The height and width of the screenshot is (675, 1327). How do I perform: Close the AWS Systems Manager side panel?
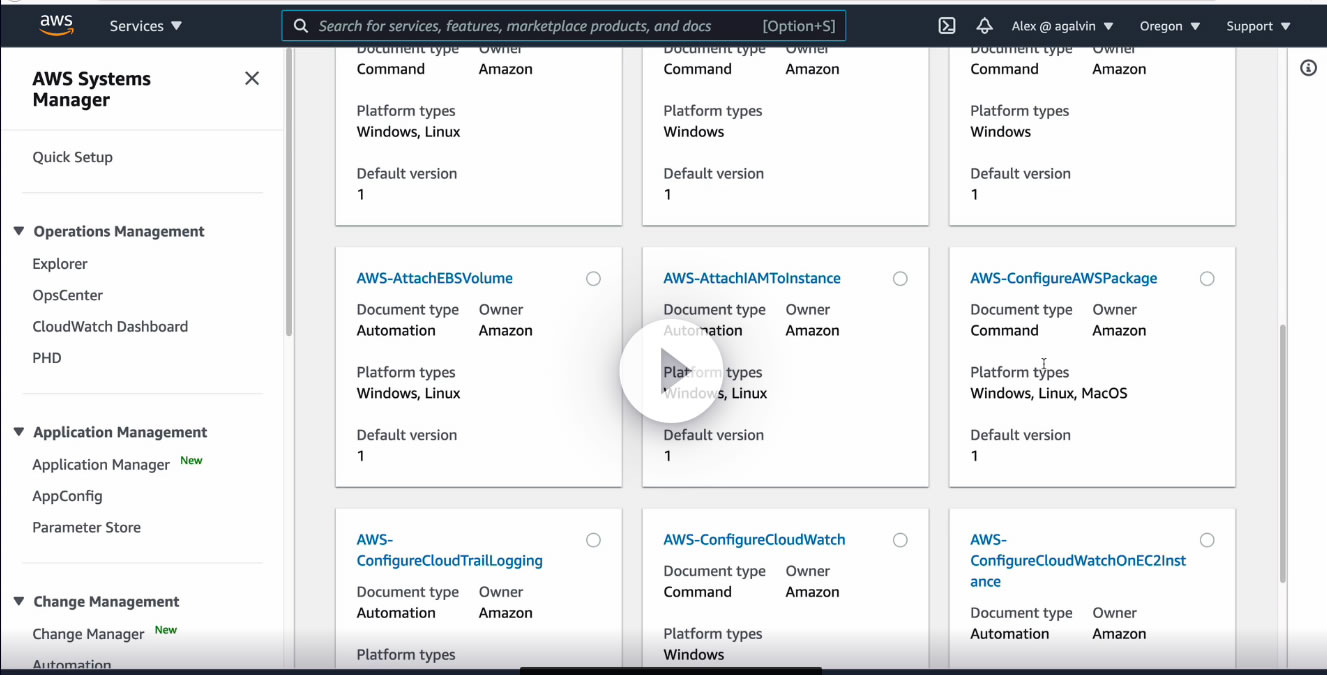coord(252,78)
